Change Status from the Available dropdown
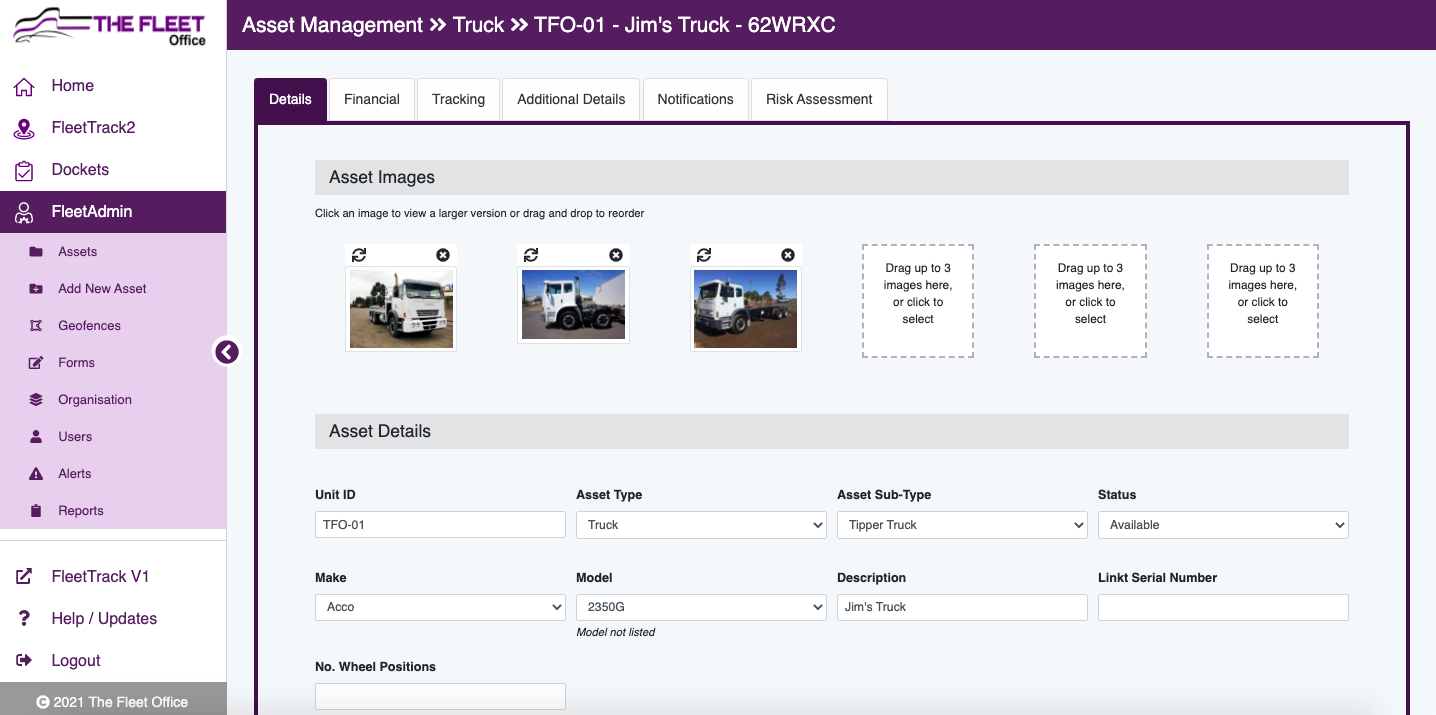The width and height of the screenshot is (1436, 715). coord(1222,524)
